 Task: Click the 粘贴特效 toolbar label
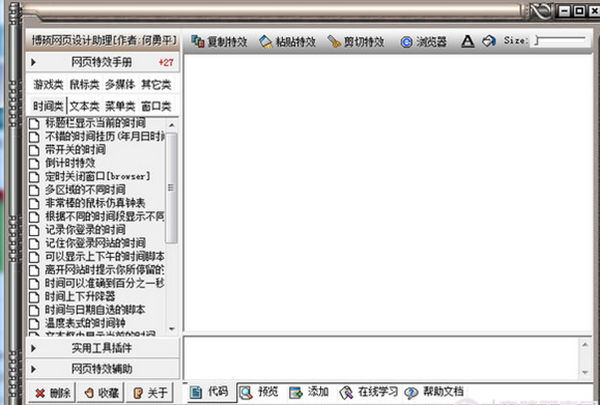coord(295,42)
